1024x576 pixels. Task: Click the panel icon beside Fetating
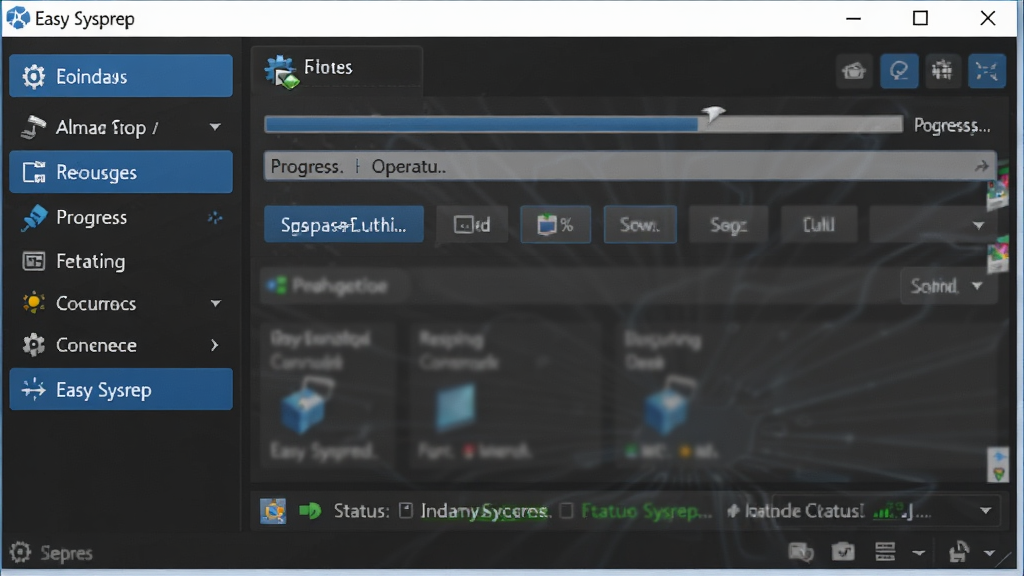click(x=33, y=261)
